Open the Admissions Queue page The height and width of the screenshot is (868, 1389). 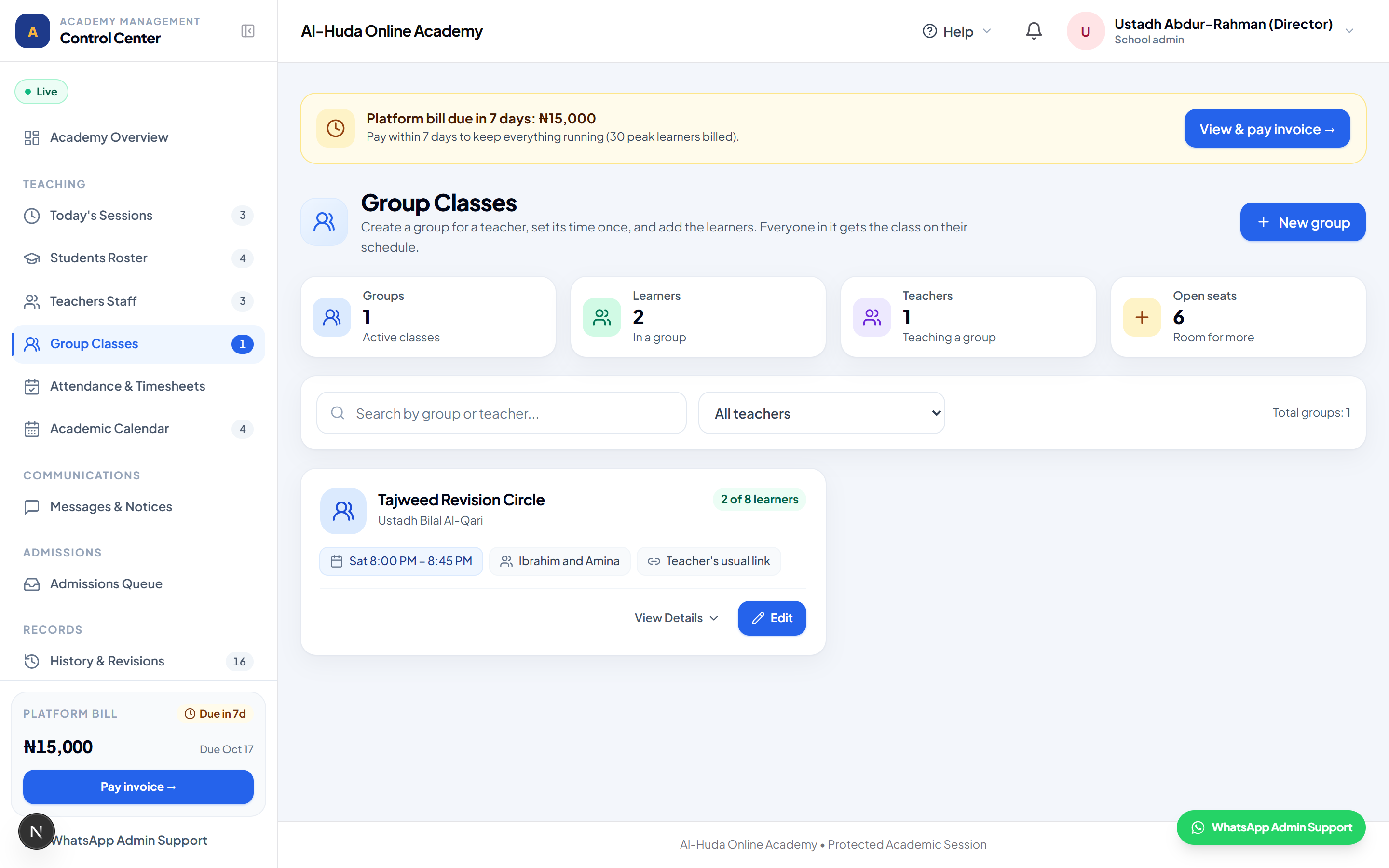click(138, 584)
